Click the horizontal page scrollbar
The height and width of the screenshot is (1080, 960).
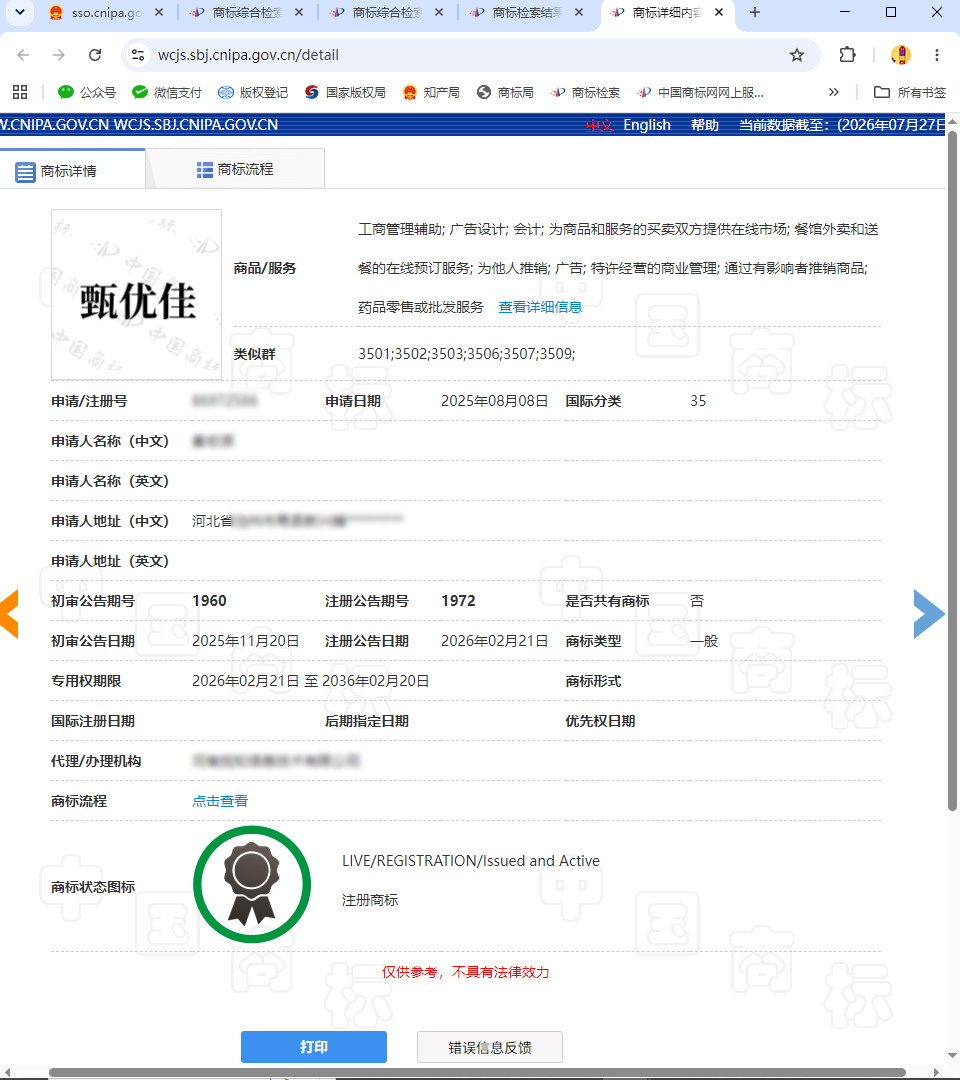point(477,1072)
